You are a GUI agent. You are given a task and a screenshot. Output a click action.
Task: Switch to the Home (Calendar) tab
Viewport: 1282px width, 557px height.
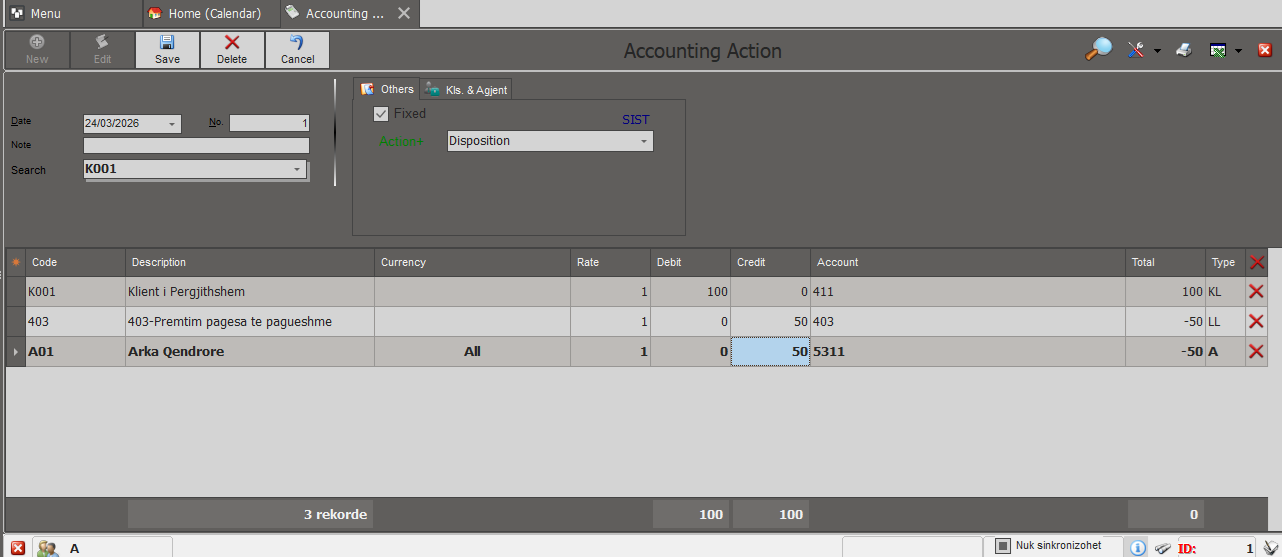(205, 14)
